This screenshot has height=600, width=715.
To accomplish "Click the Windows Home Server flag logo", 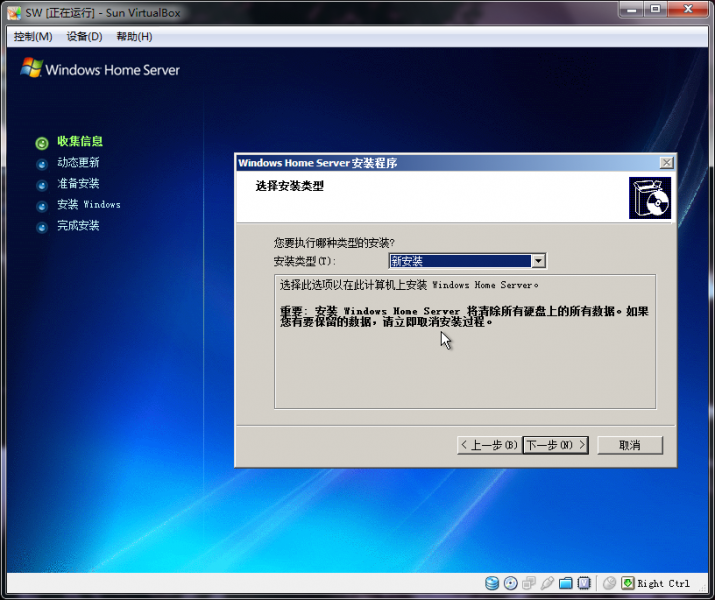I will point(31,68).
